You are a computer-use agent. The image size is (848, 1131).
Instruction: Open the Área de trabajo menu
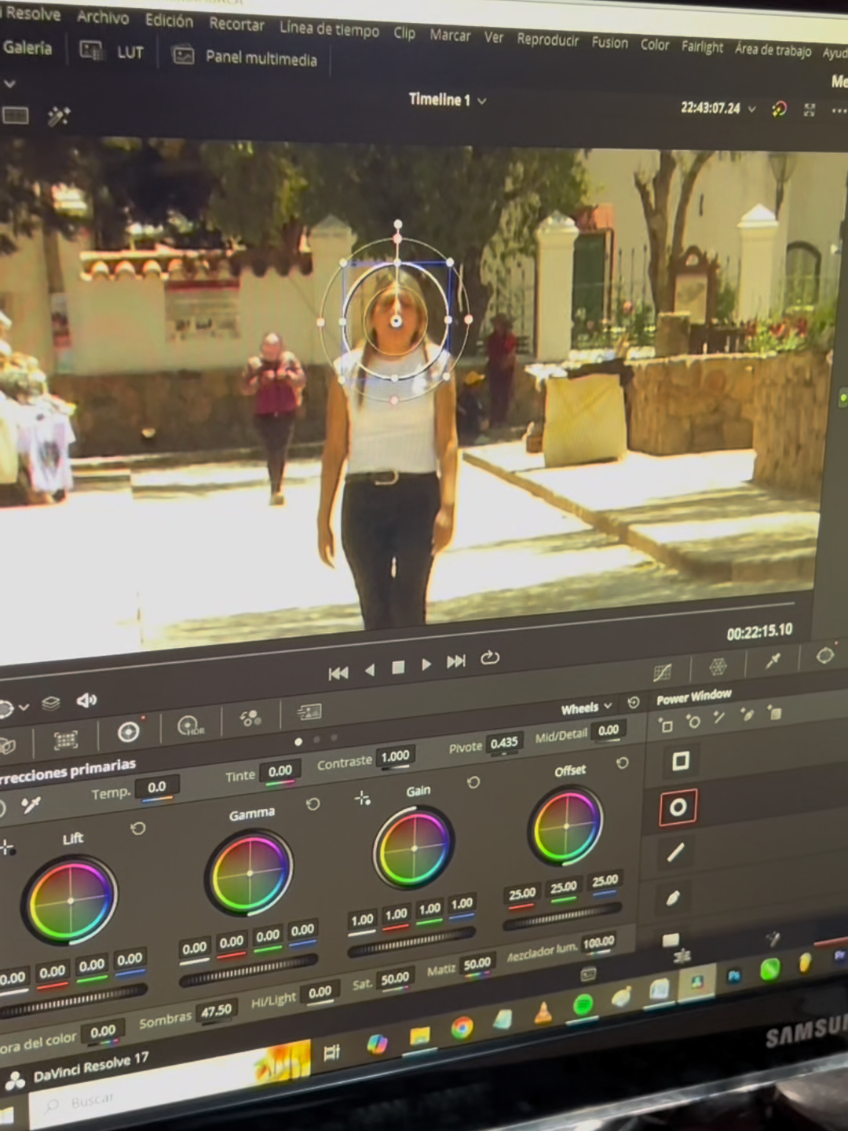(772, 50)
